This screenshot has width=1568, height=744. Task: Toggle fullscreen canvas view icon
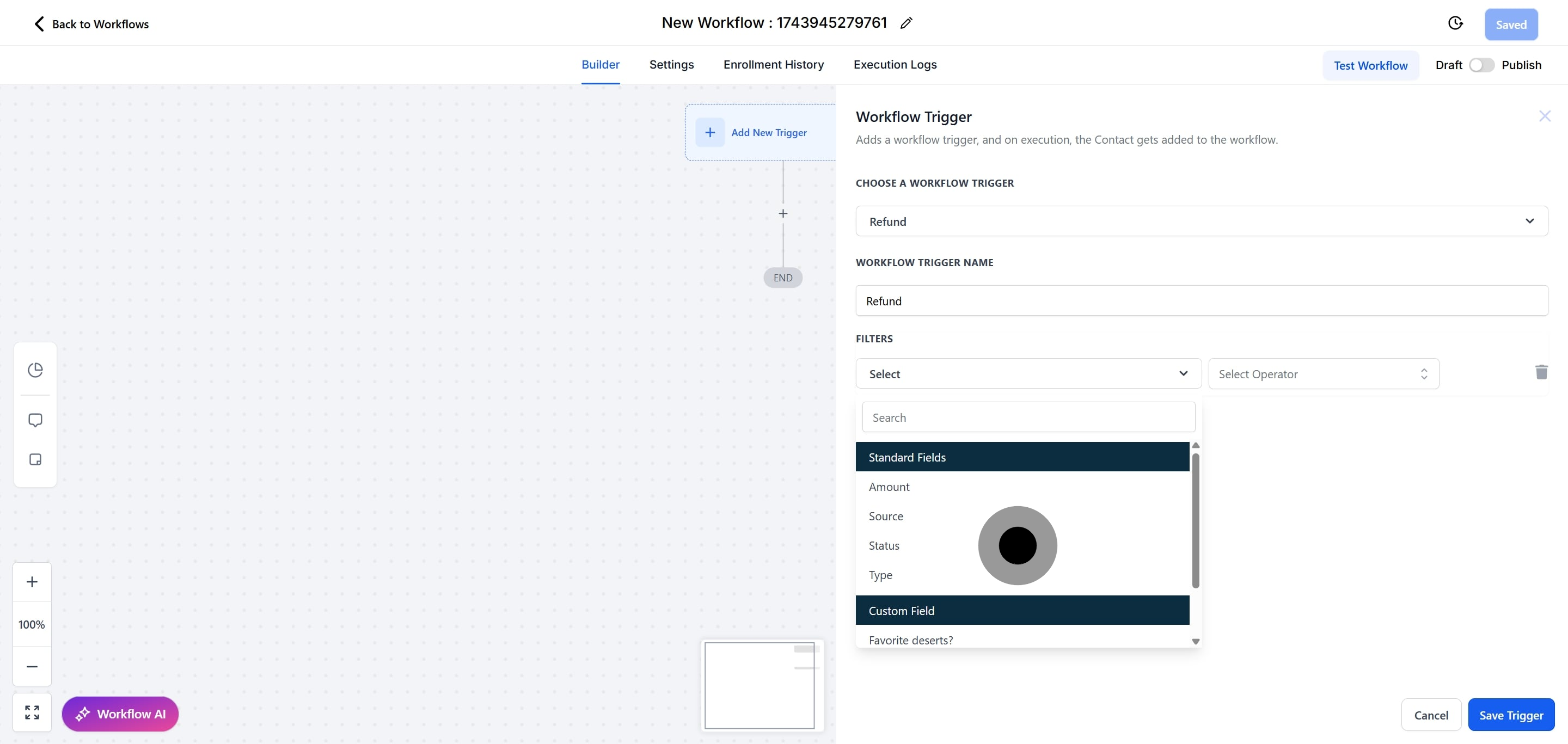click(32, 712)
